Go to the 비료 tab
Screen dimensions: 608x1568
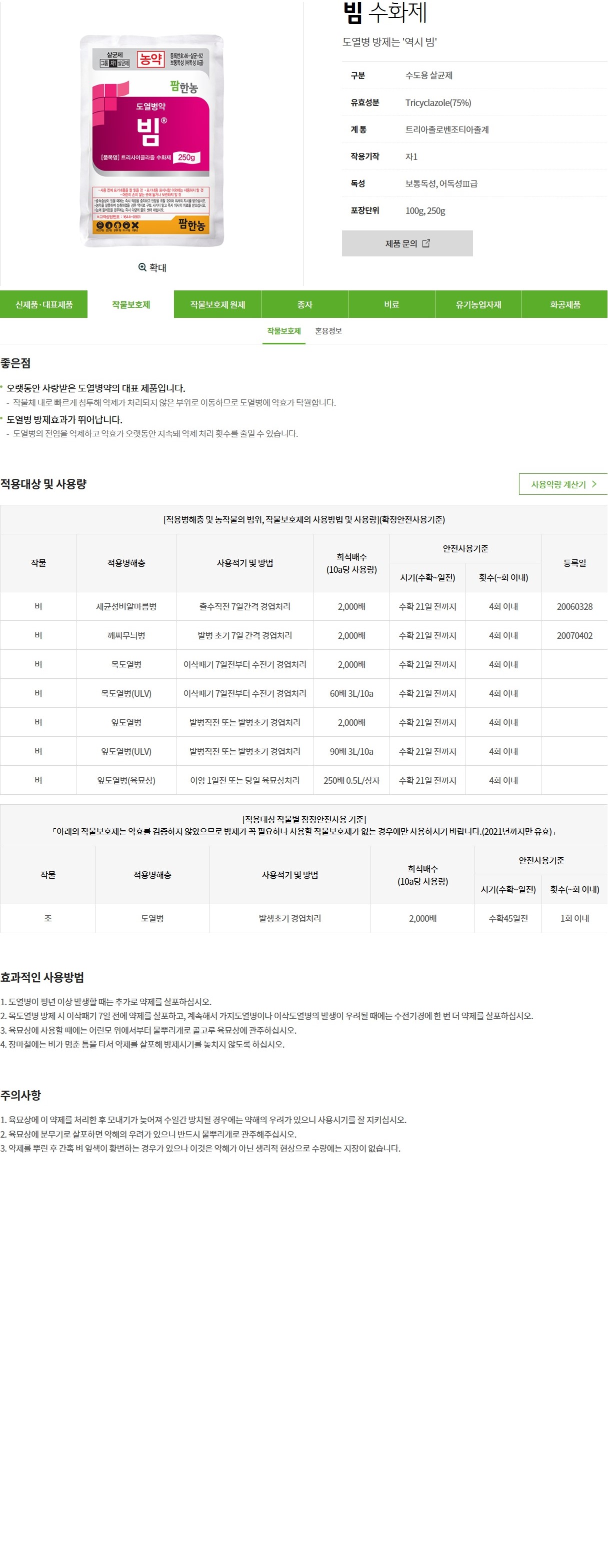392,304
